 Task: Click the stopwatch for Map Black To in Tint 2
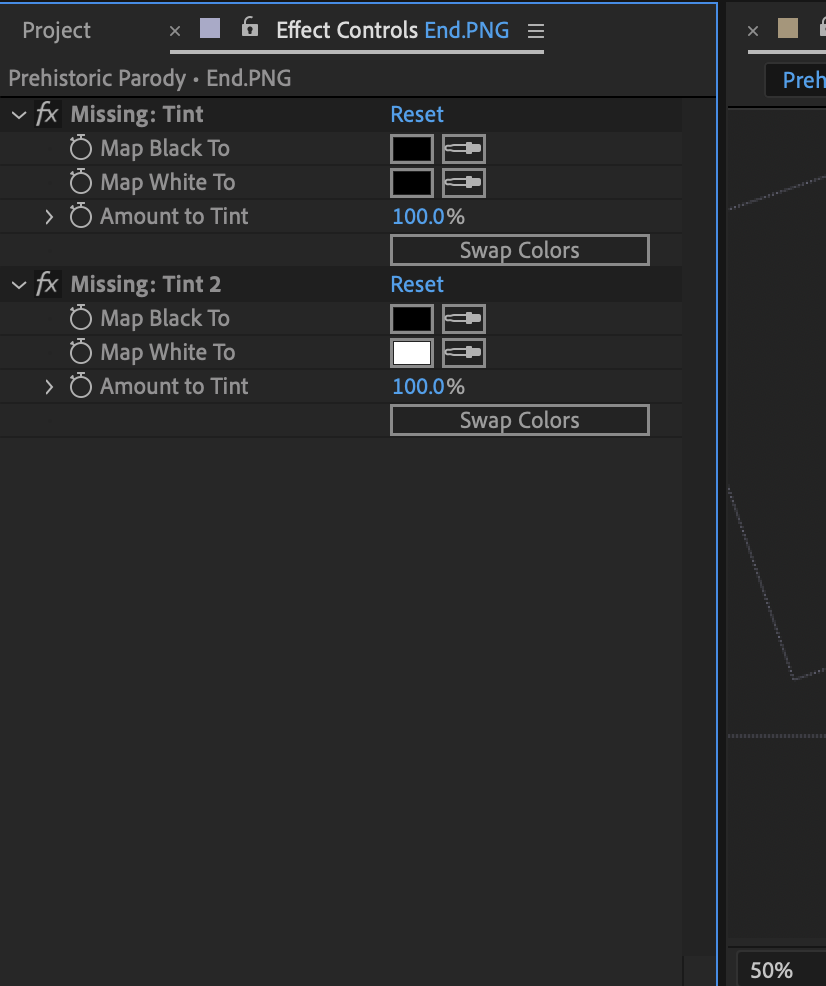tap(80, 318)
